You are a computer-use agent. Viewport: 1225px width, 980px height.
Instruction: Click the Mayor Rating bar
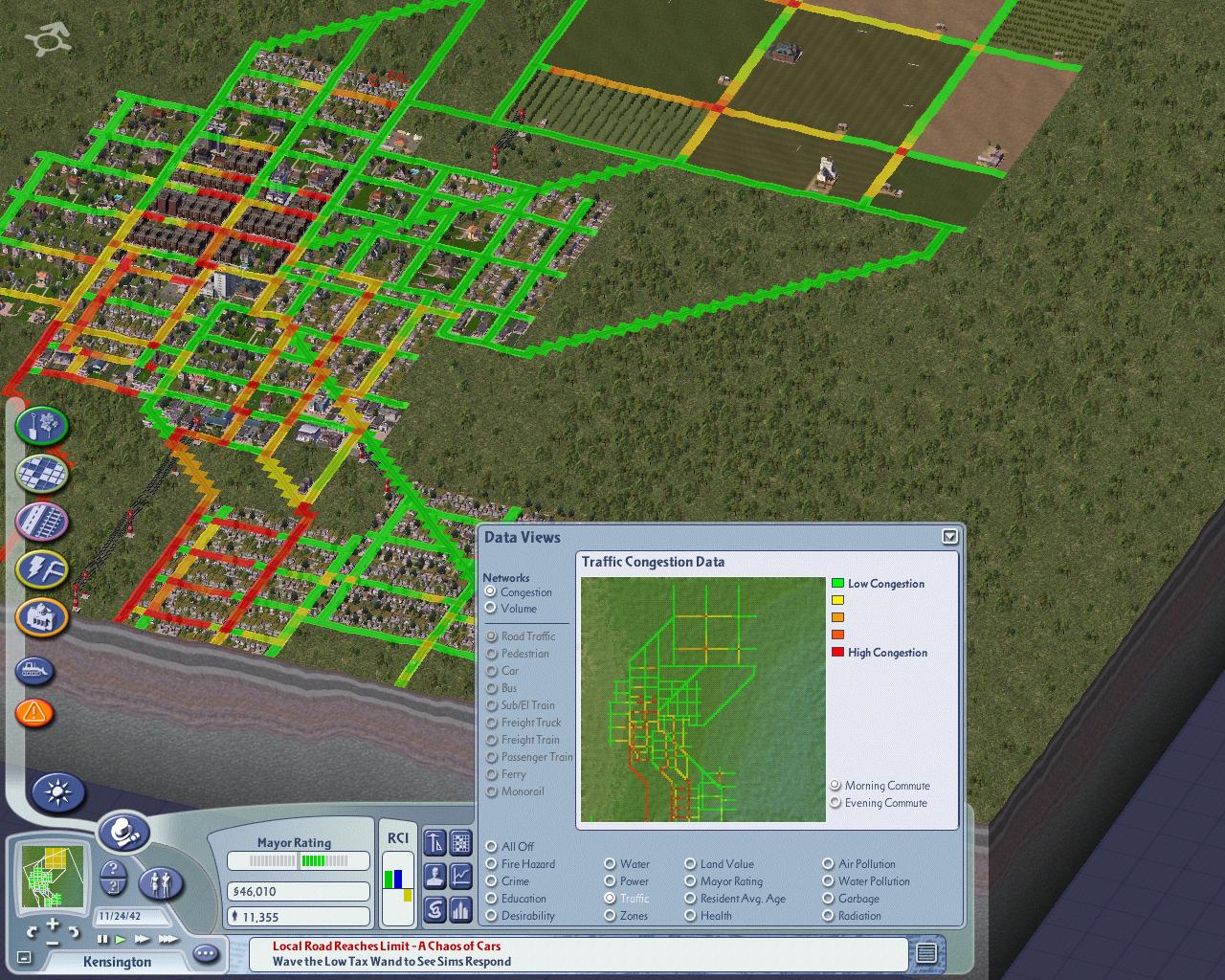pos(298,861)
